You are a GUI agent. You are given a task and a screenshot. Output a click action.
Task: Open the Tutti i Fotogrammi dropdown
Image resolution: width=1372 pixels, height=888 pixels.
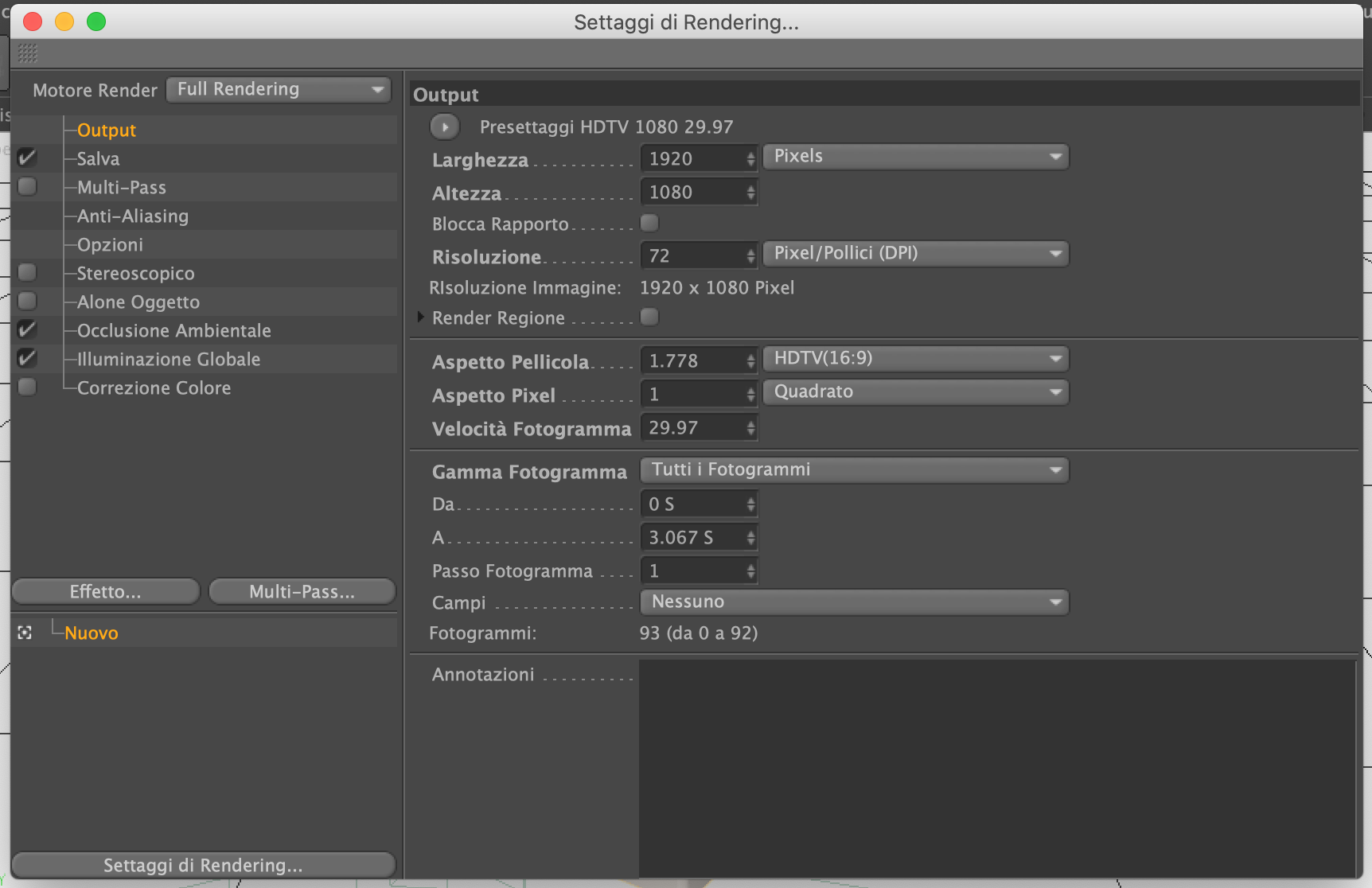pyautogui.click(x=855, y=469)
